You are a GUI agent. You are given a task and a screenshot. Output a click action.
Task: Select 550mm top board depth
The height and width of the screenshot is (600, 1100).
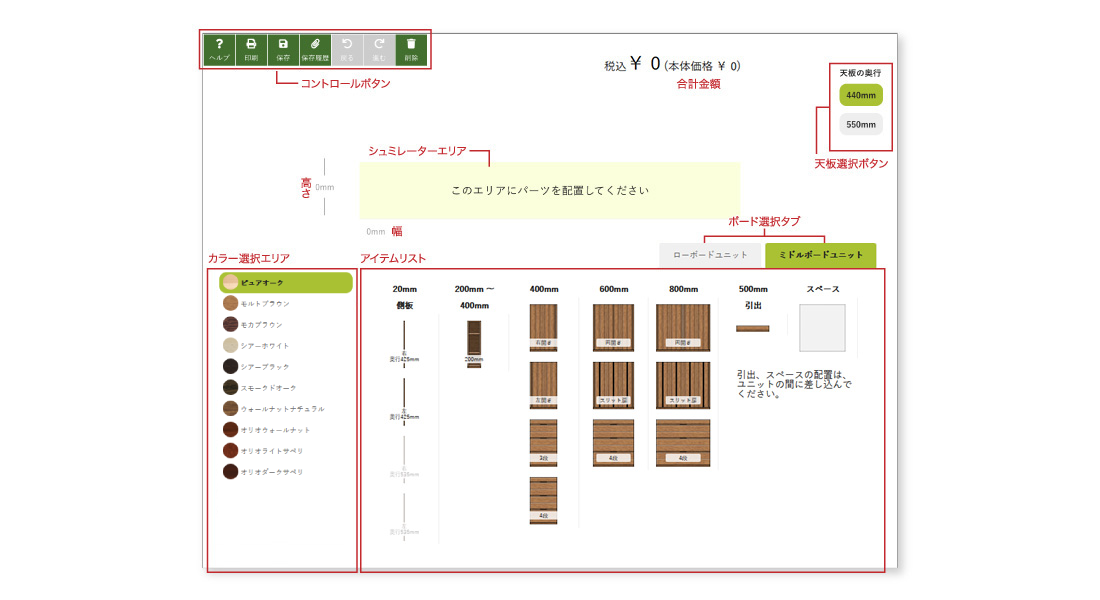[861, 124]
